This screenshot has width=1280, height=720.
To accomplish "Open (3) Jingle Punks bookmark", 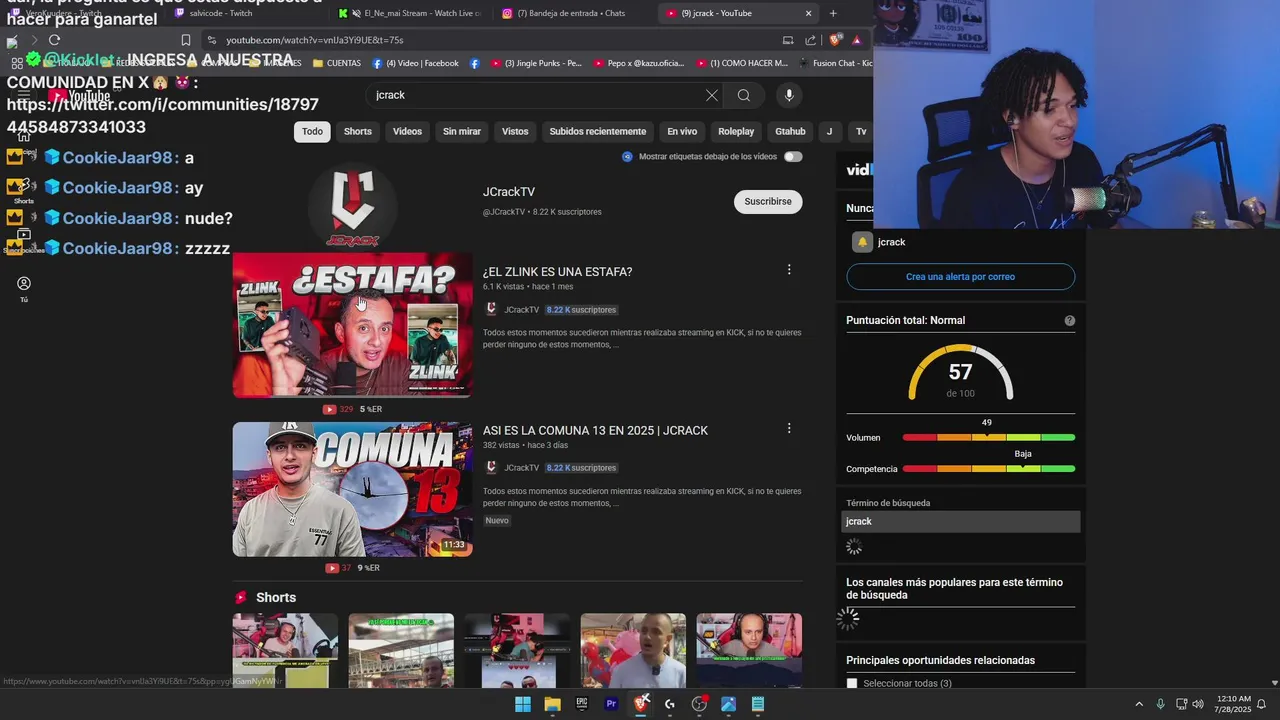I will (534, 63).
